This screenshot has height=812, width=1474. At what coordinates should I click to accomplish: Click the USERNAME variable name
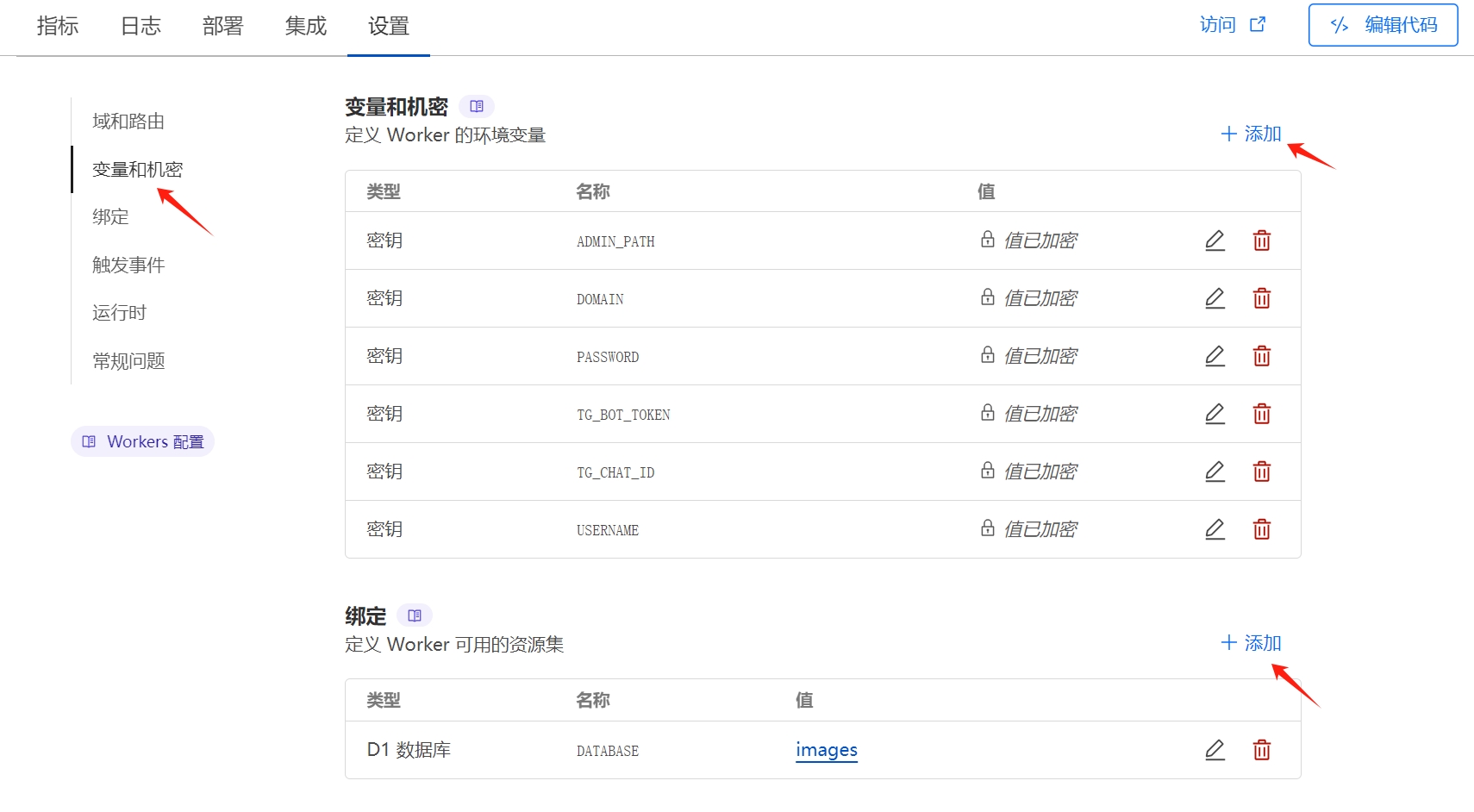click(x=608, y=531)
